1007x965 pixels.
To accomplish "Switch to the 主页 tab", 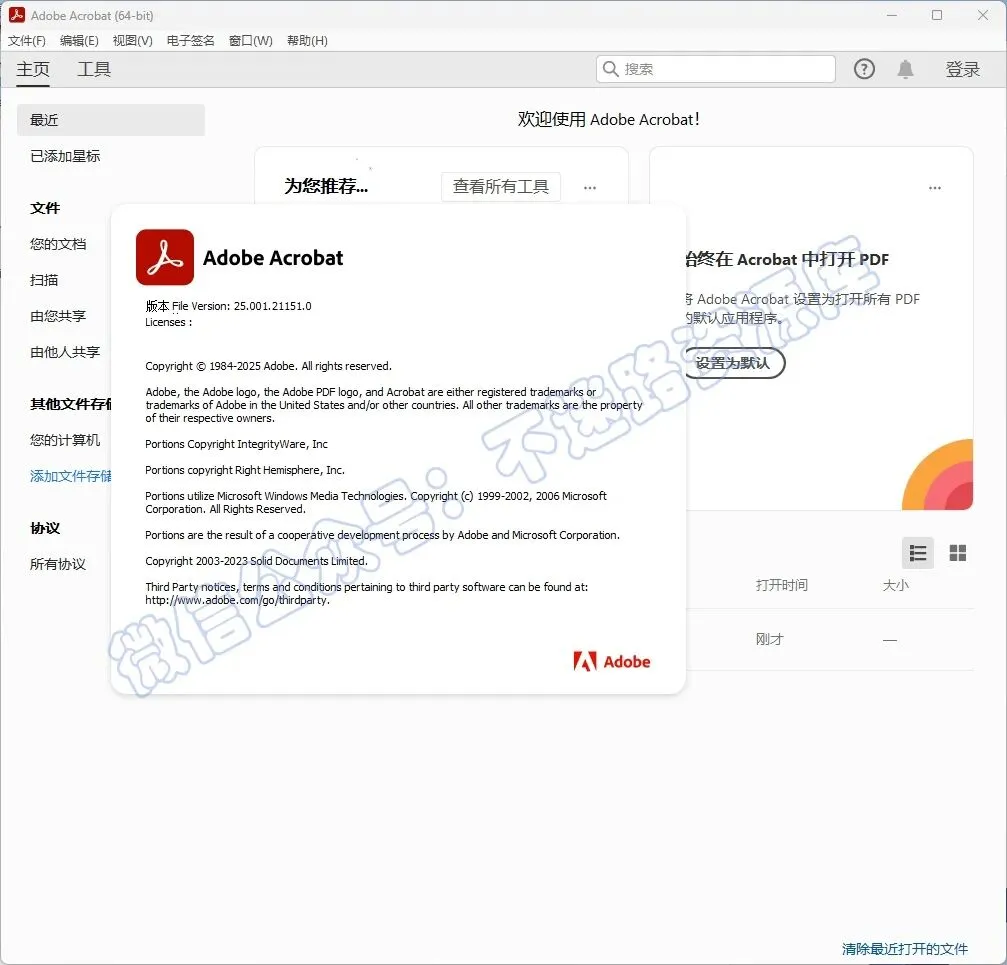I will (33, 69).
